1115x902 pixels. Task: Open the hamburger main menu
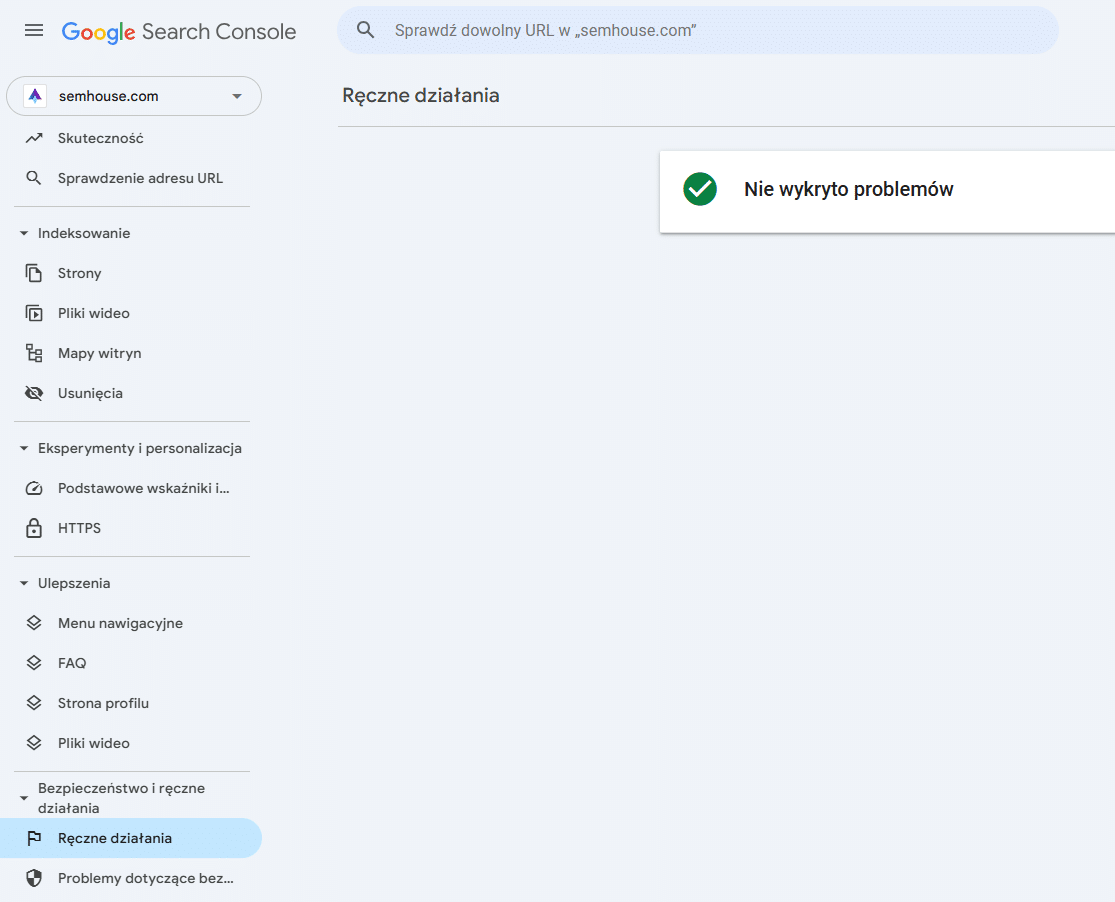(x=33, y=31)
